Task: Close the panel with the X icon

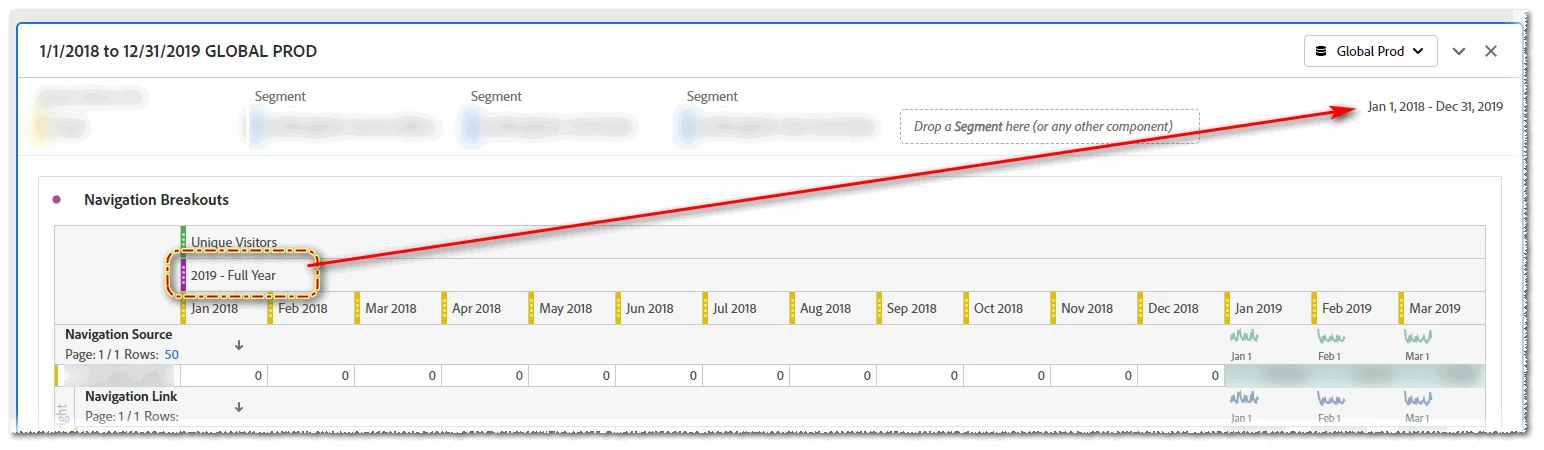Action: [x=1491, y=51]
